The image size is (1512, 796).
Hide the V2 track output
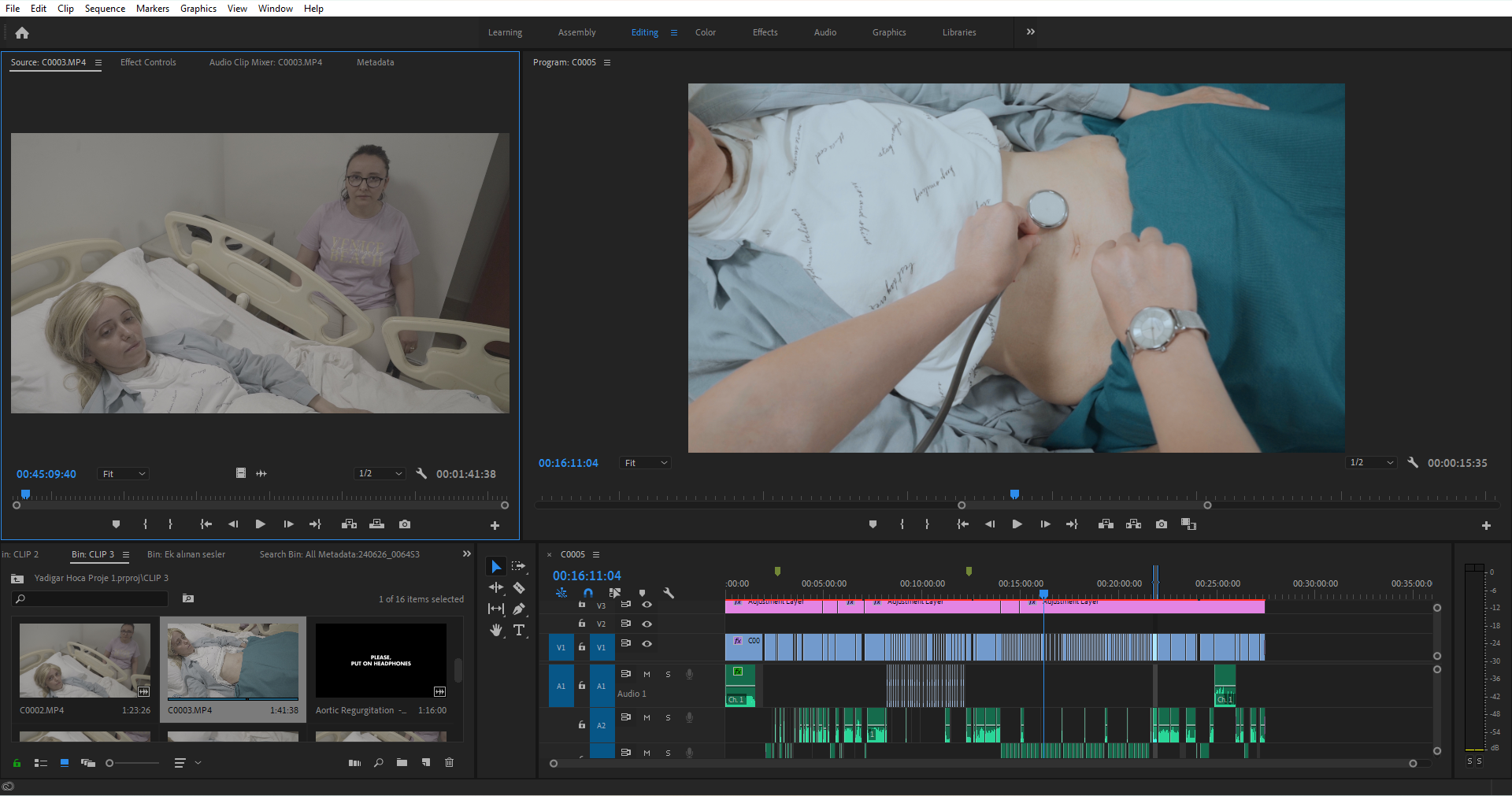647,624
